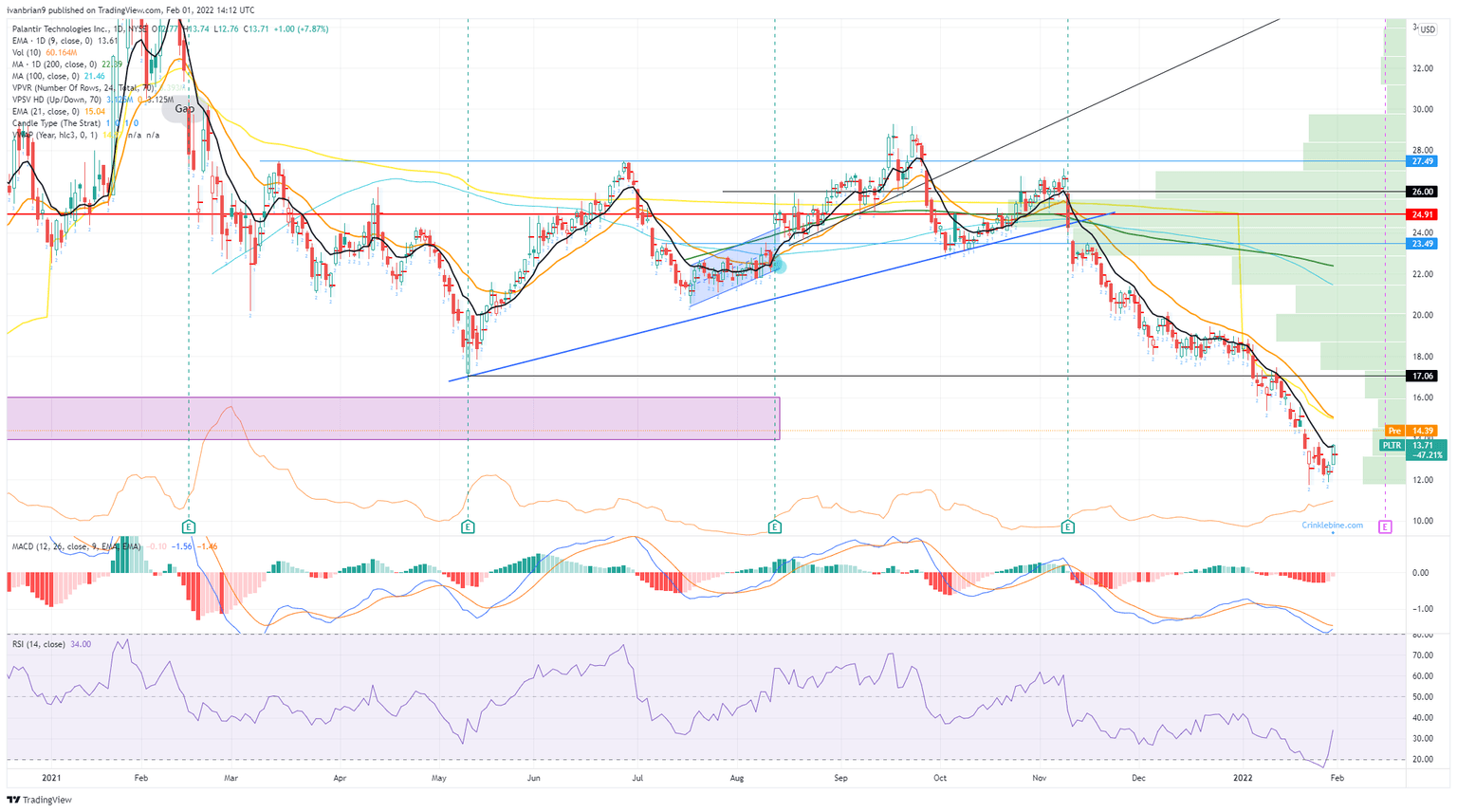Screen dimensions: 1457x812
Task: Click the Candle Type (The Strat) legend
Action: 74,123
